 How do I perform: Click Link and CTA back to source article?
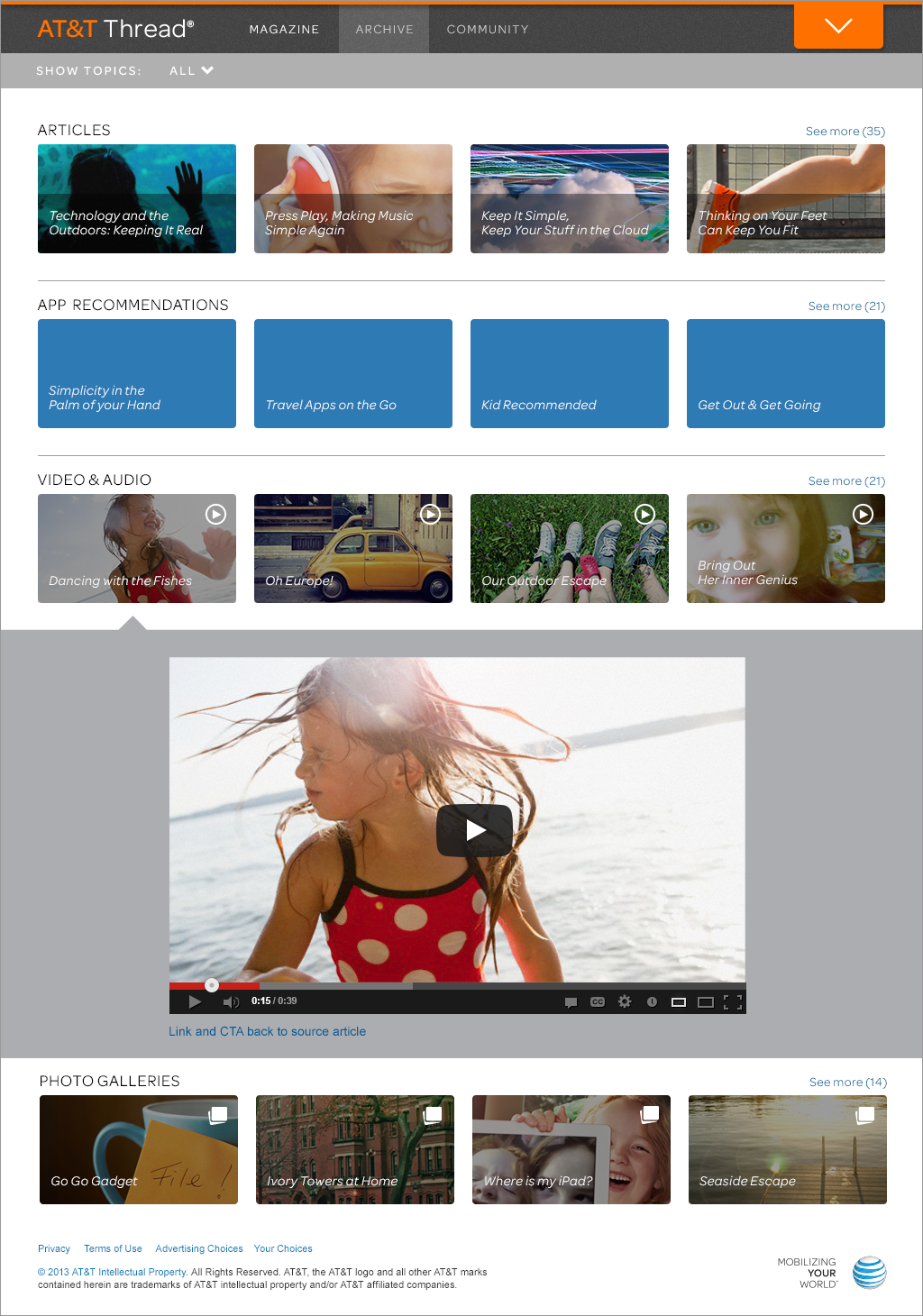pos(268,1031)
